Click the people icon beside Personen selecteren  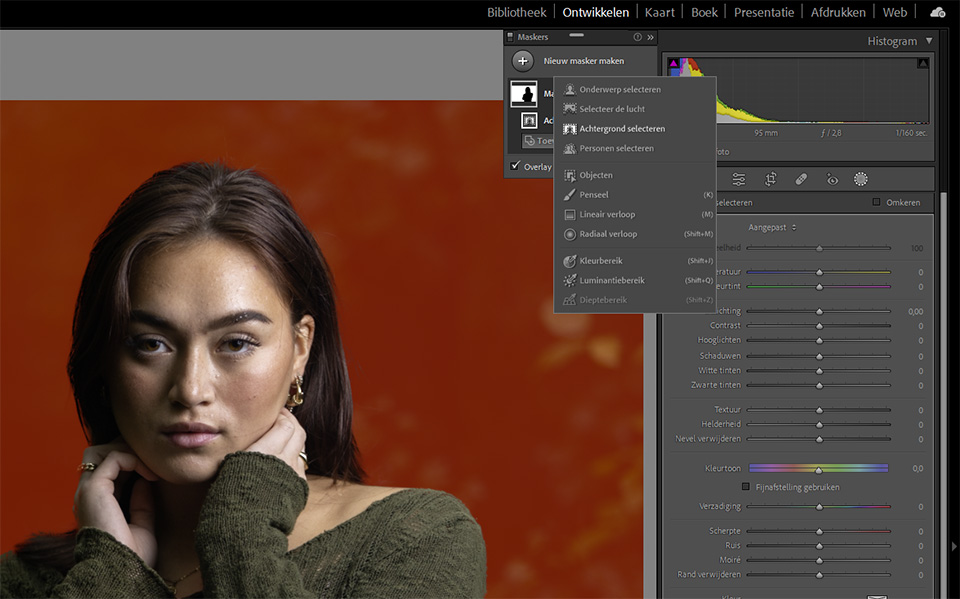pyautogui.click(x=569, y=148)
